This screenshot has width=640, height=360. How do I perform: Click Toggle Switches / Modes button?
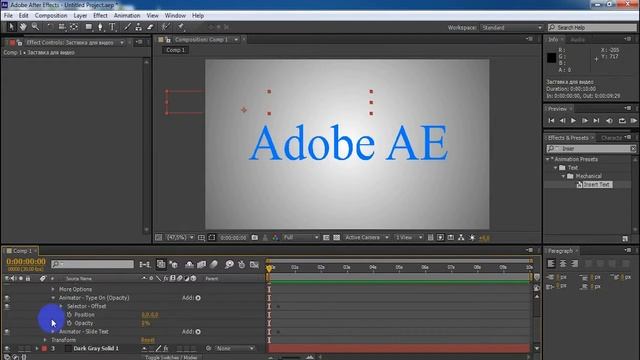(x=171, y=357)
